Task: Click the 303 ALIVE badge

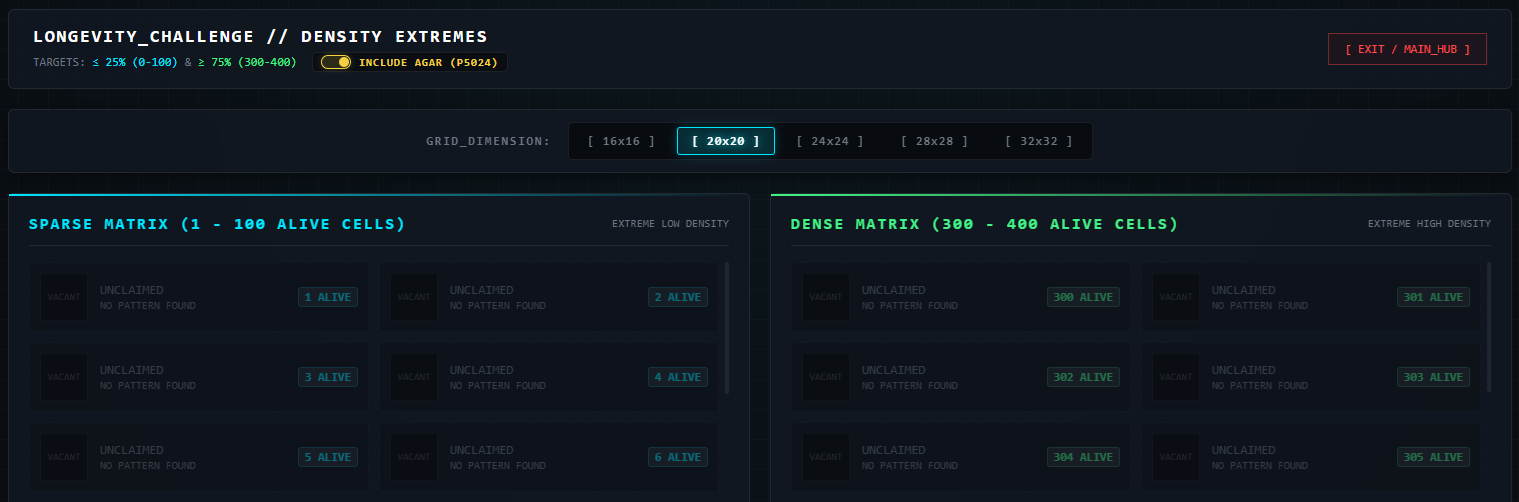Action: pos(1433,377)
